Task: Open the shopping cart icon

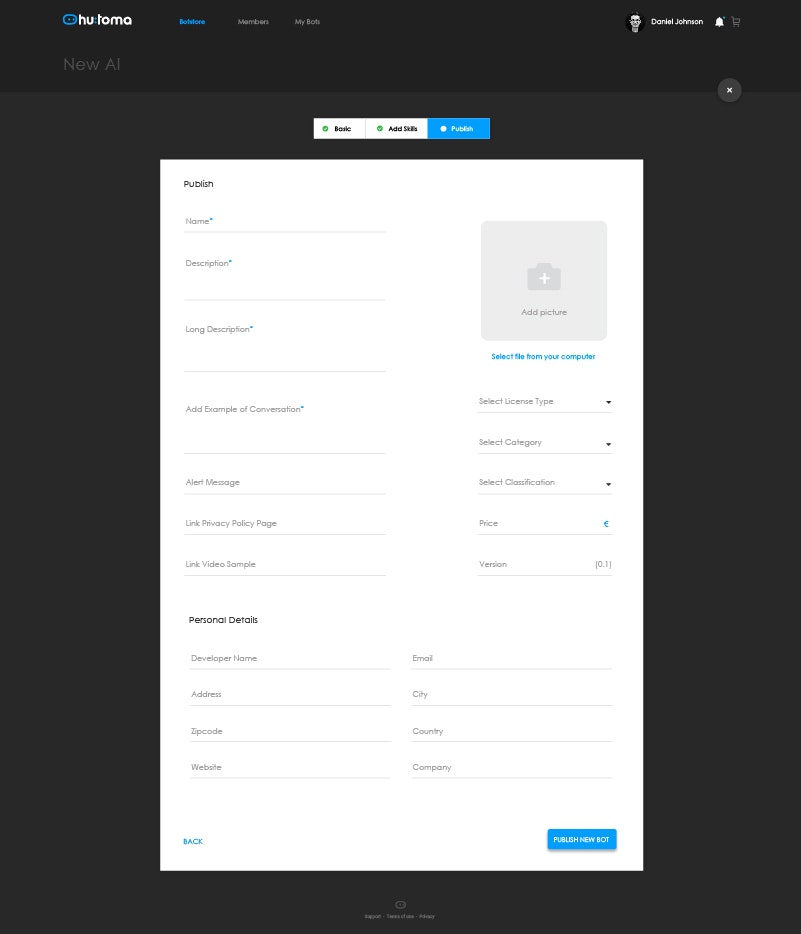Action: click(x=736, y=21)
